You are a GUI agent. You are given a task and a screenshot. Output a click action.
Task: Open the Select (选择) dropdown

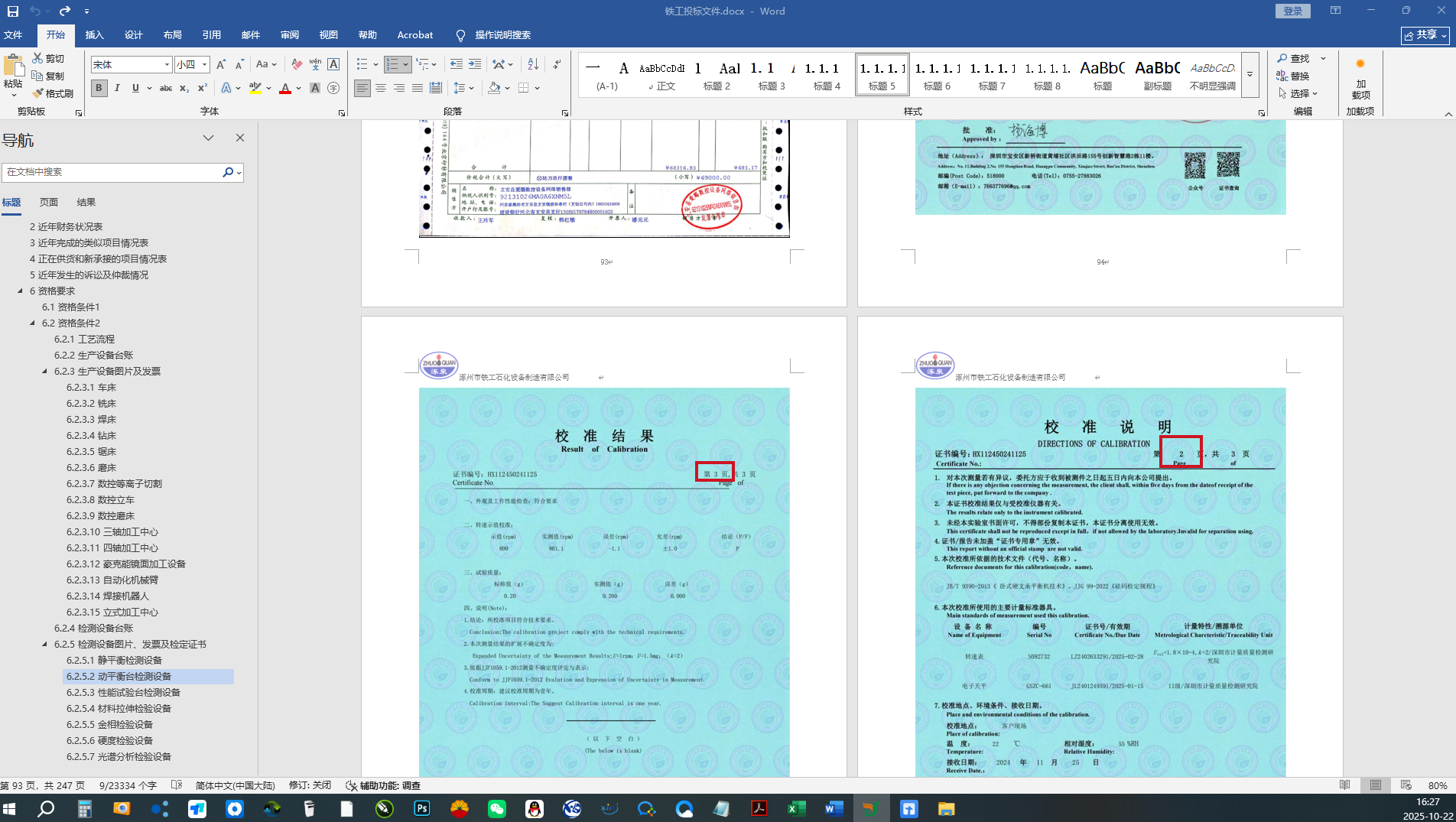point(1298,93)
